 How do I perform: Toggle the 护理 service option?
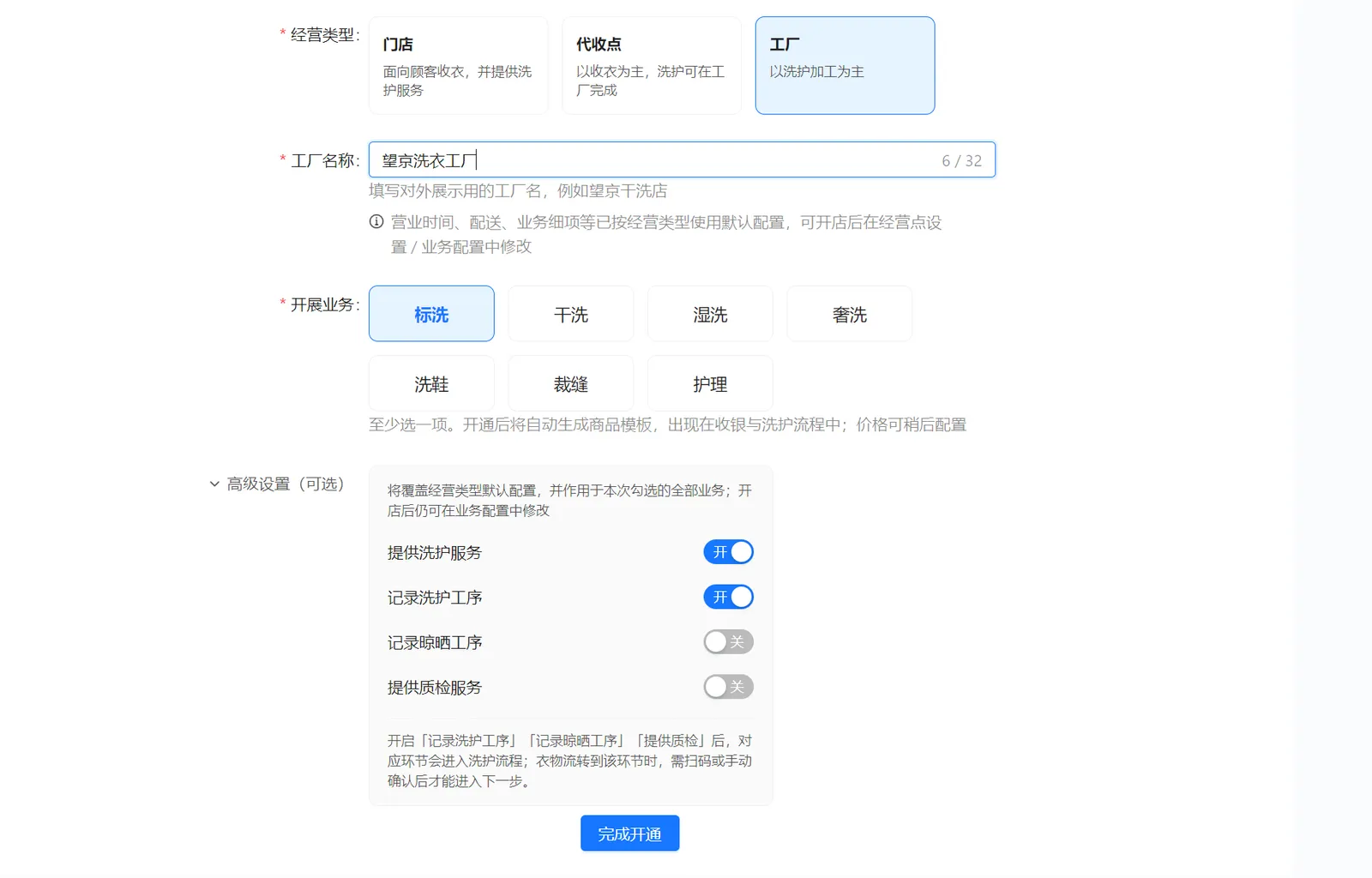tap(710, 383)
